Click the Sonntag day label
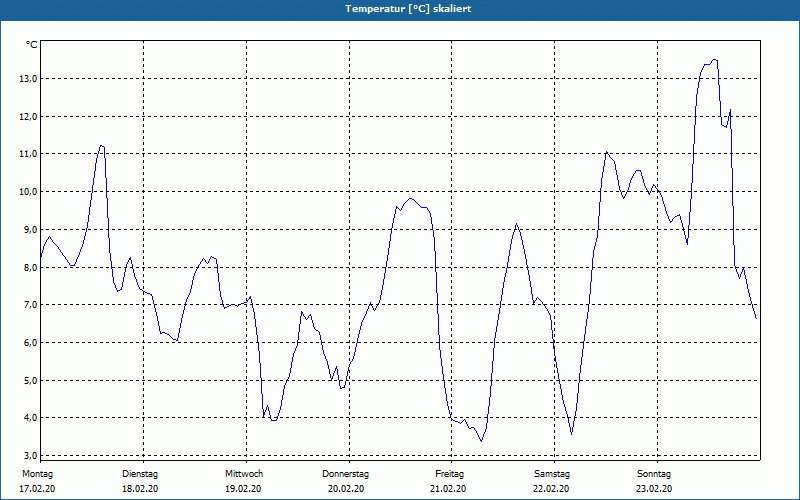The image size is (800, 500). (x=654, y=474)
